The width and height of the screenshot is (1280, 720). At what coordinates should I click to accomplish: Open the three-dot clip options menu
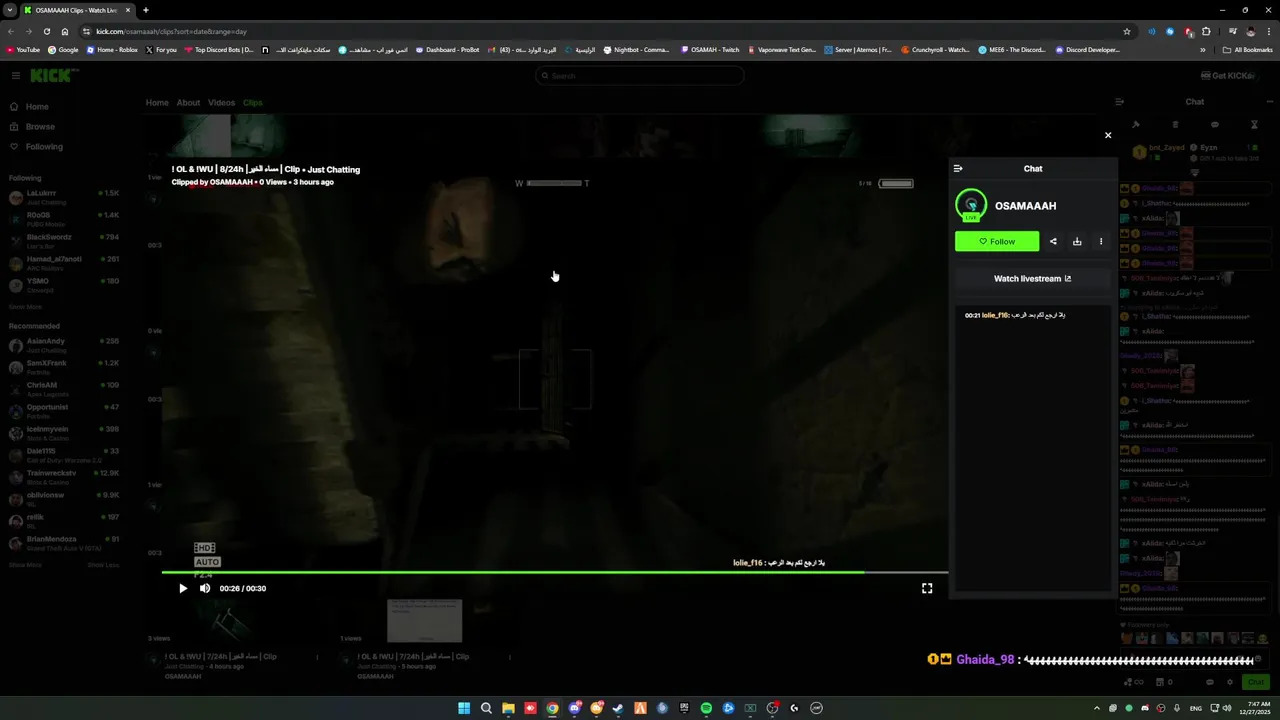pyautogui.click(x=1101, y=241)
